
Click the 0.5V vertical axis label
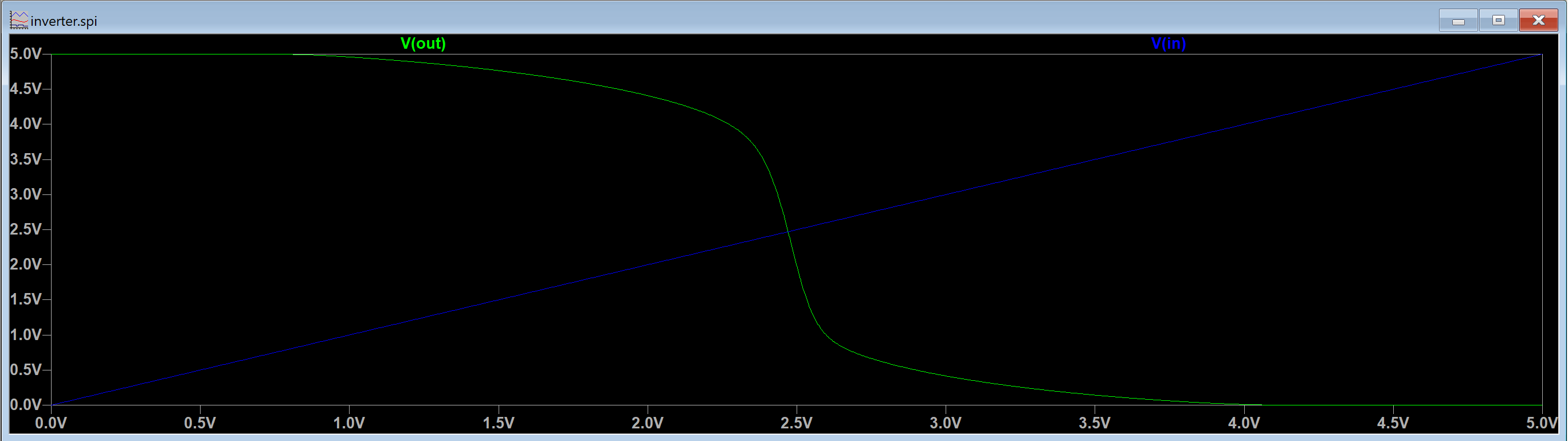[26, 370]
